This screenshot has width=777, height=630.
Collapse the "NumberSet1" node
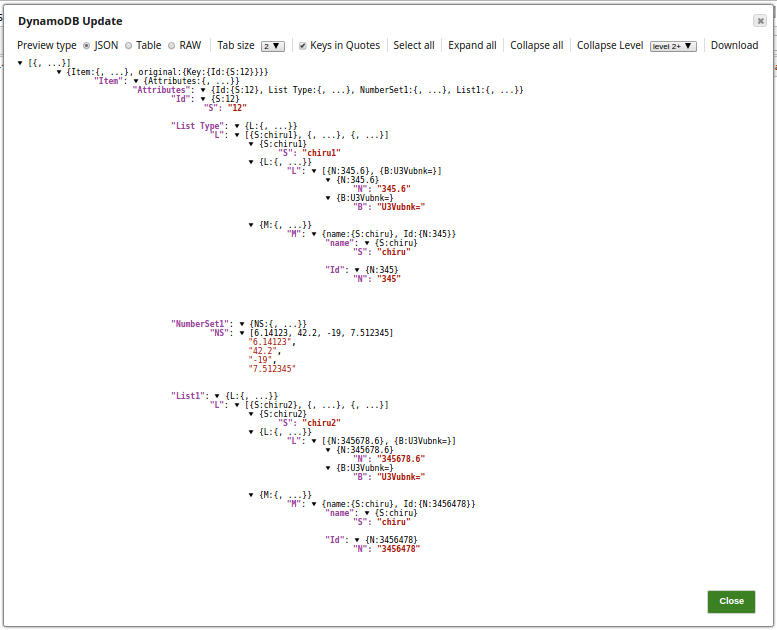[x=242, y=324]
